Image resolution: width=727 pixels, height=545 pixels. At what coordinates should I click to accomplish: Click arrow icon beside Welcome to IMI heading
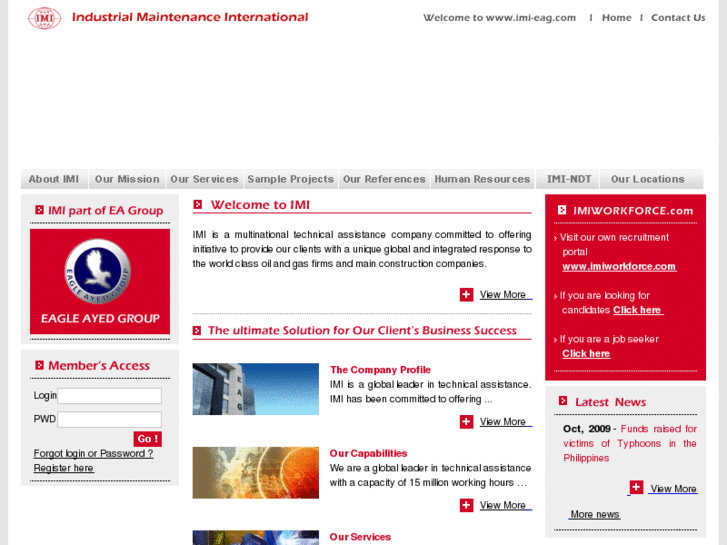pyautogui.click(x=198, y=205)
